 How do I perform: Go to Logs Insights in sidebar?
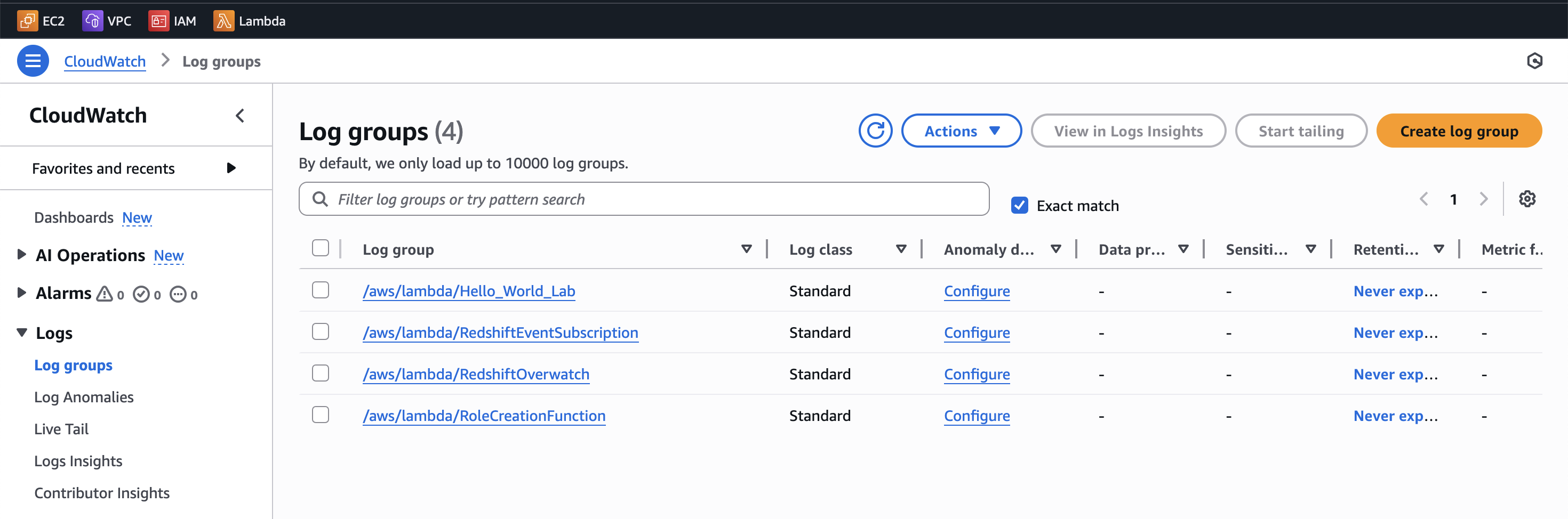(x=78, y=460)
